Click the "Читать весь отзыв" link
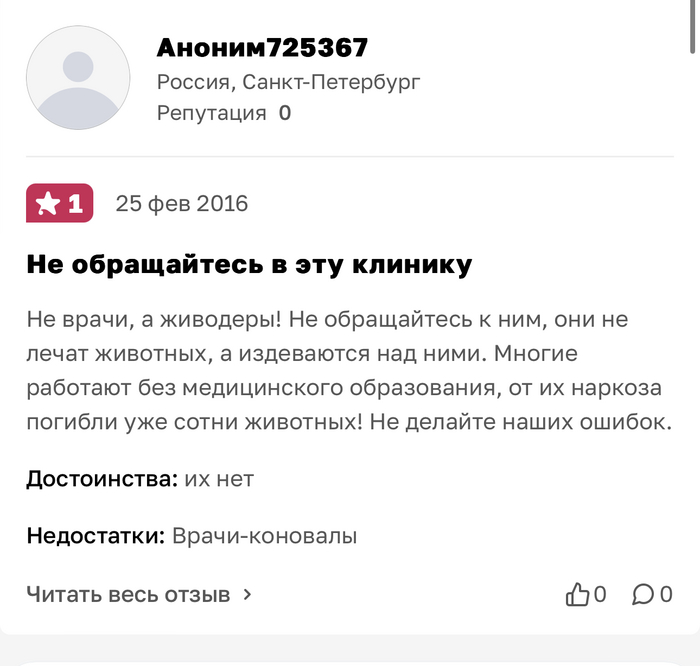Screen dimensions: 700x666 tap(128, 595)
